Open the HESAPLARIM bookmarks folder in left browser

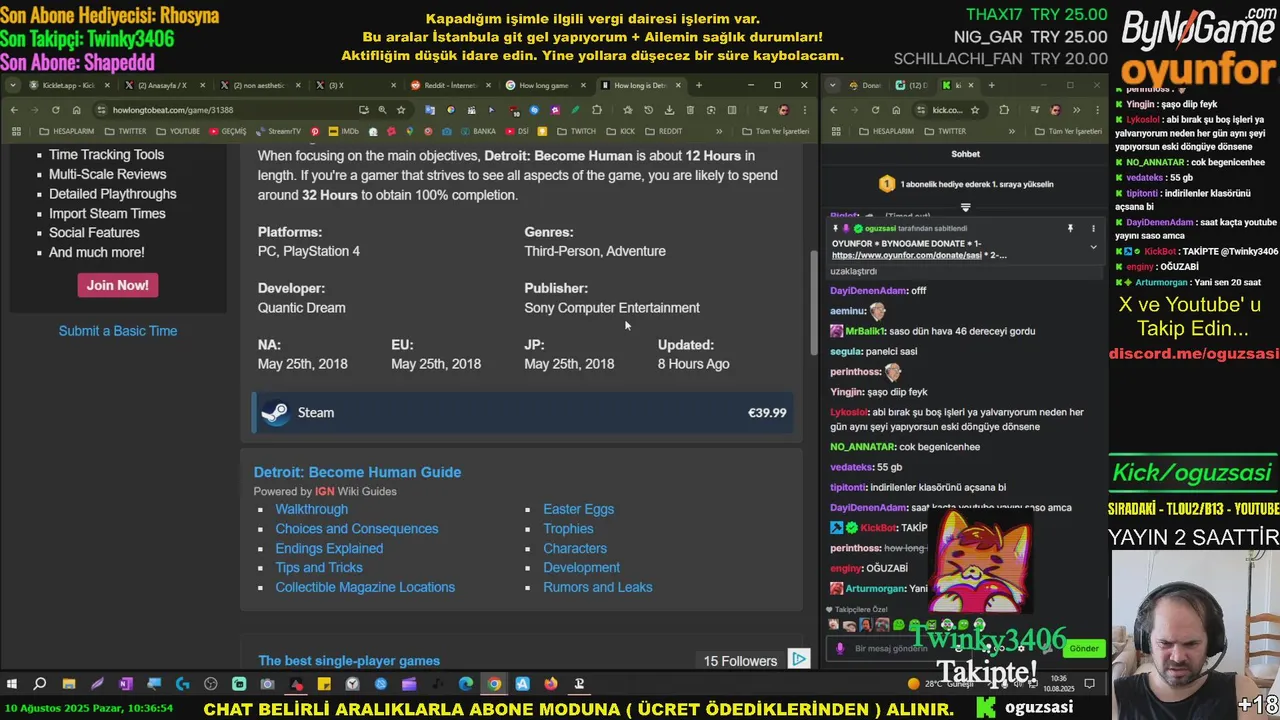[x=67, y=131]
